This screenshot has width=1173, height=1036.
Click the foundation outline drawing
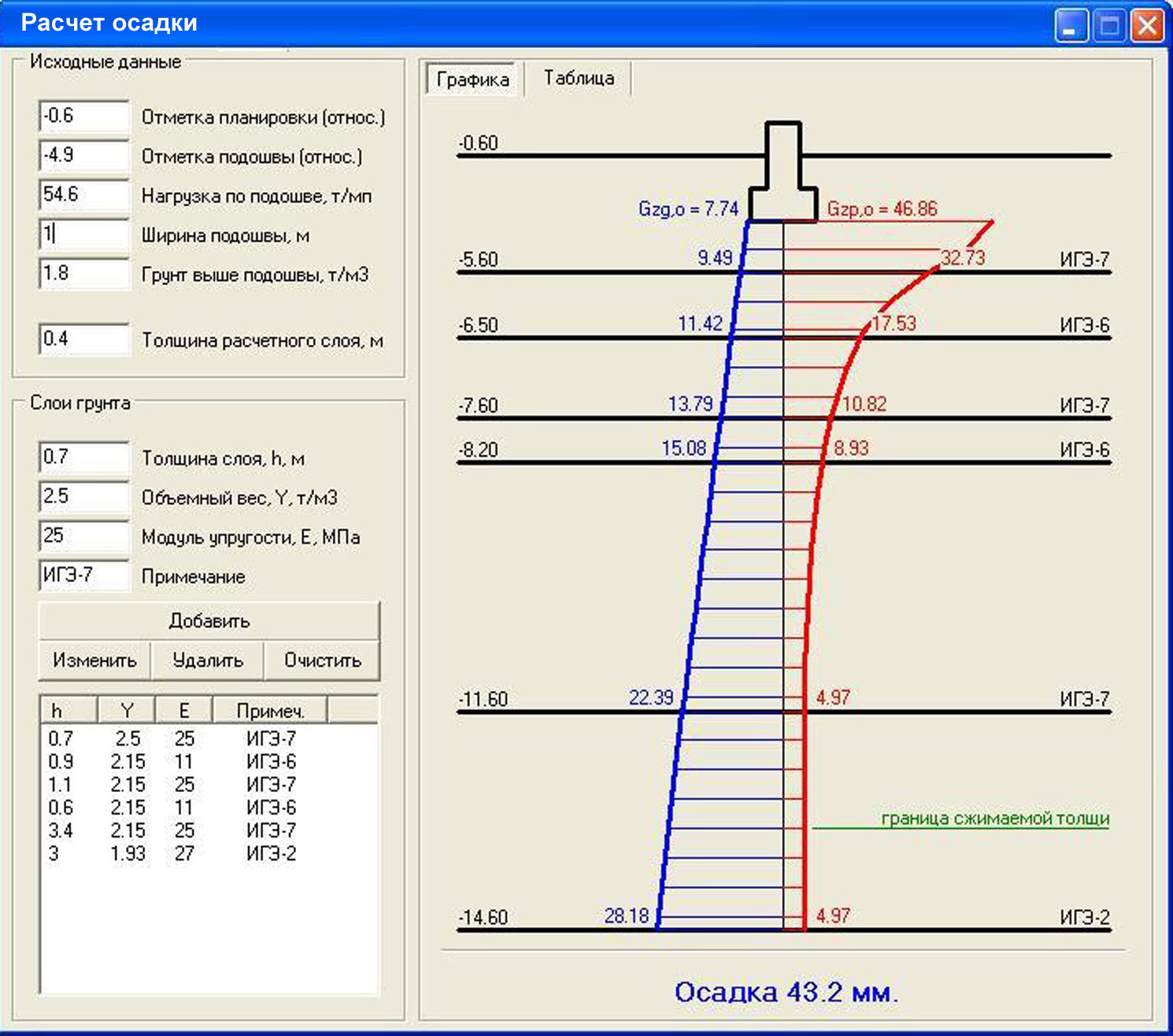coord(783,172)
